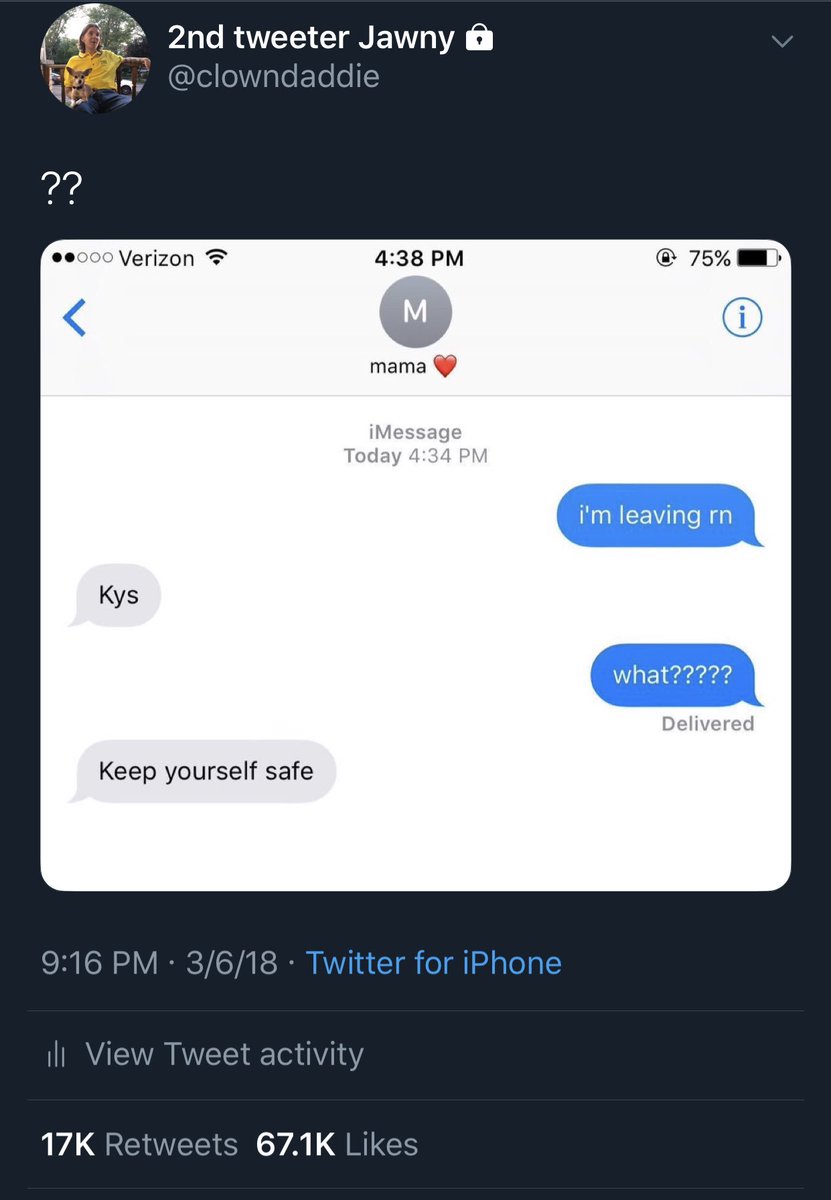This screenshot has width=831, height=1200.
Task: Select the "Keep yourself safe" message bubble
Action: tap(203, 772)
